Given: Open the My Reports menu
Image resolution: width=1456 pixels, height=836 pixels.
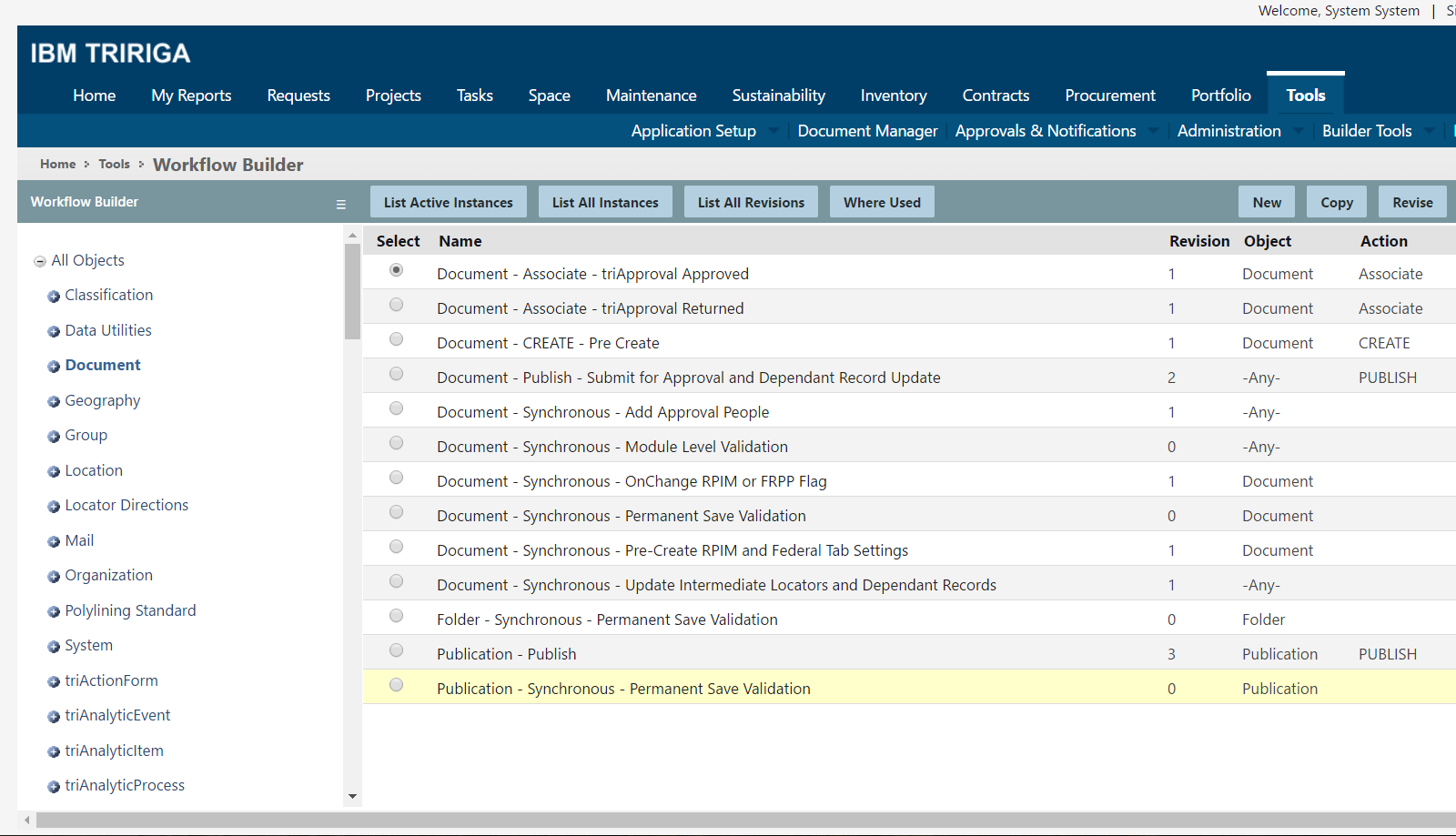Looking at the screenshot, I should coord(191,96).
